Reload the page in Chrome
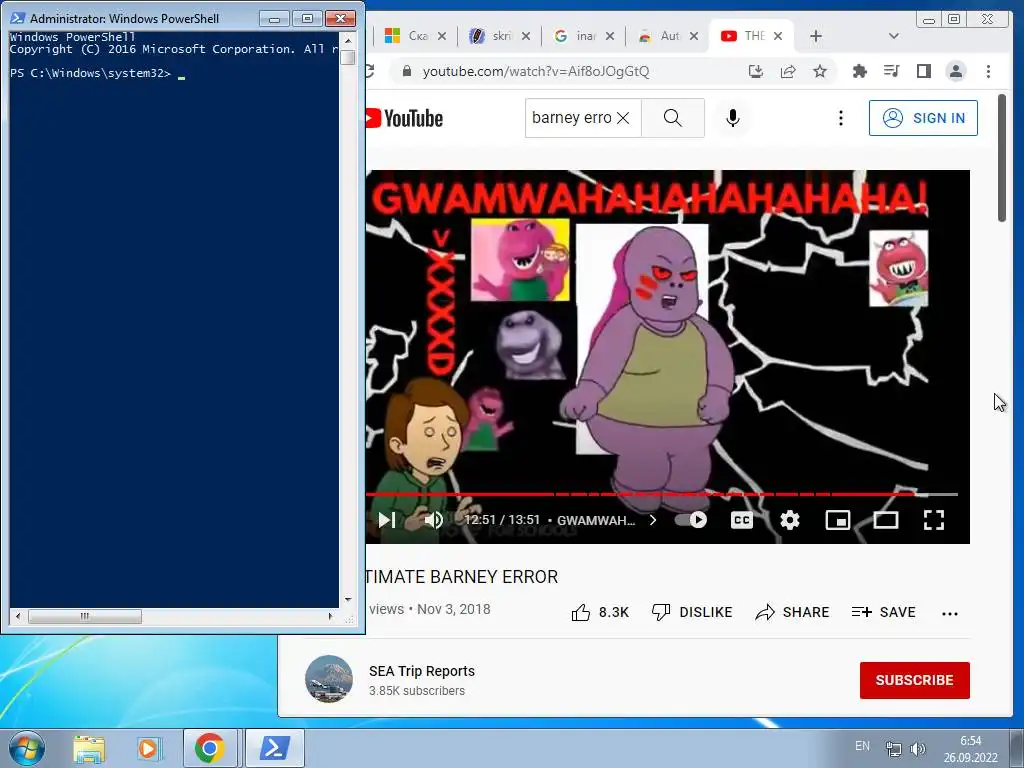 tap(370, 71)
